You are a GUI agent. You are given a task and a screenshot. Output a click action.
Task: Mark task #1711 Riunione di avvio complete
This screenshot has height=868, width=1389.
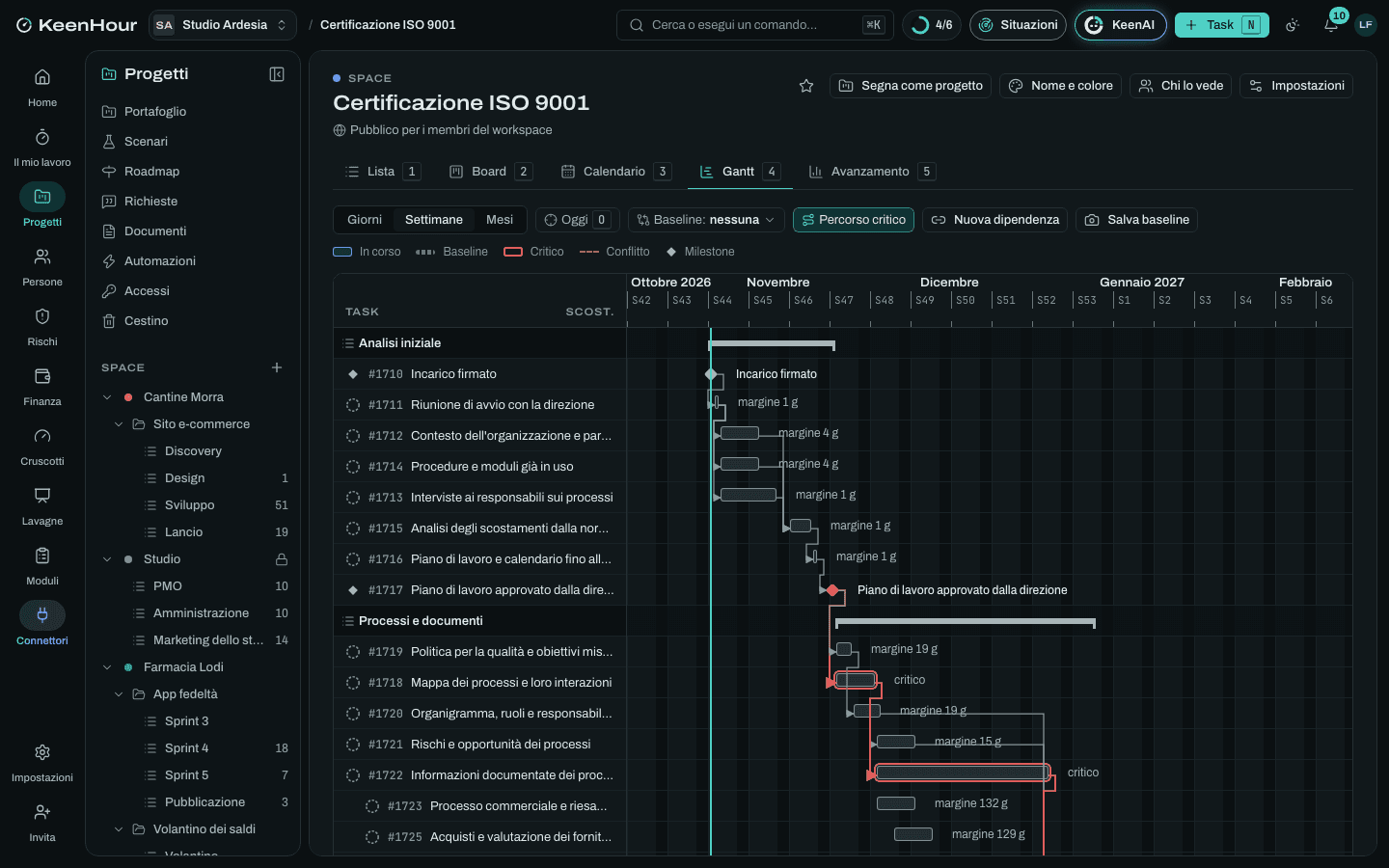point(353,405)
